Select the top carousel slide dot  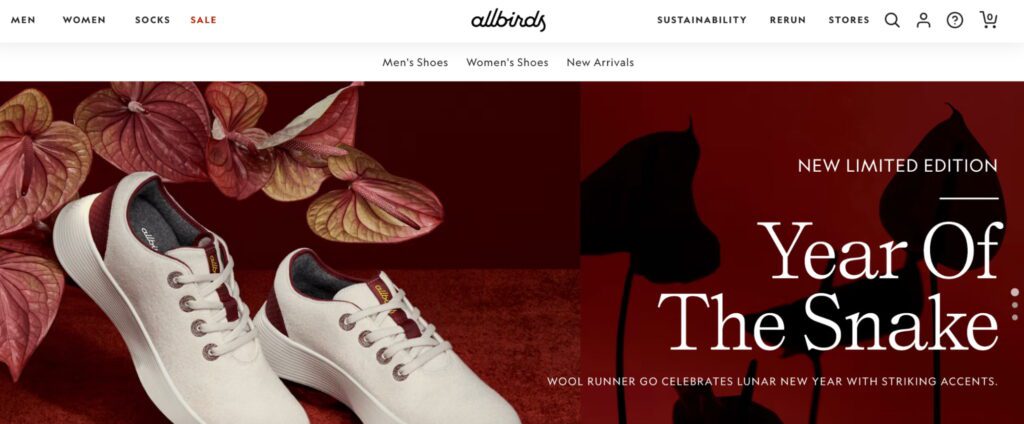(1015, 292)
